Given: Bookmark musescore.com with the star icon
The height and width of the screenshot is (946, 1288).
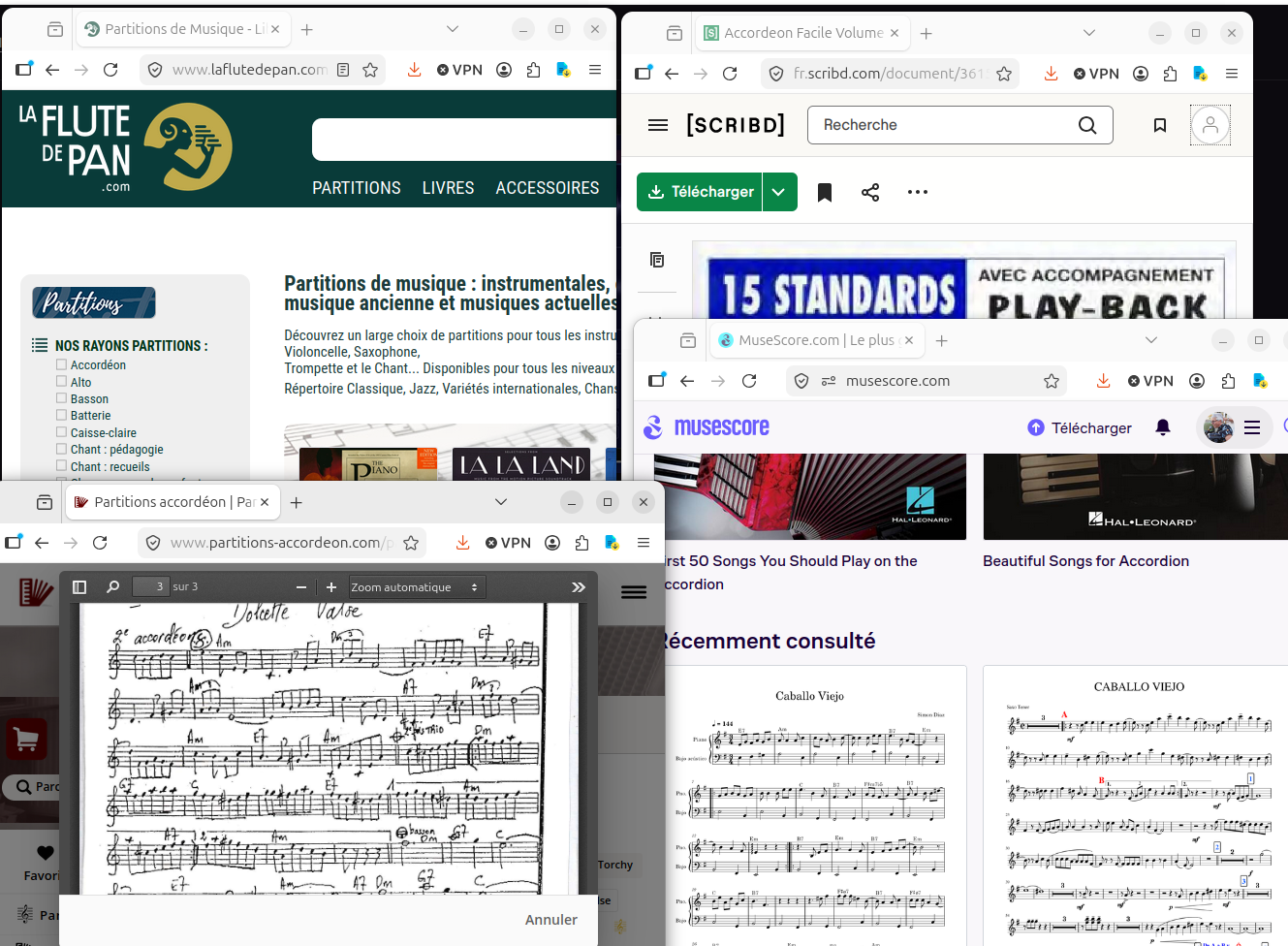Looking at the screenshot, I should [x=1052, y=381].
